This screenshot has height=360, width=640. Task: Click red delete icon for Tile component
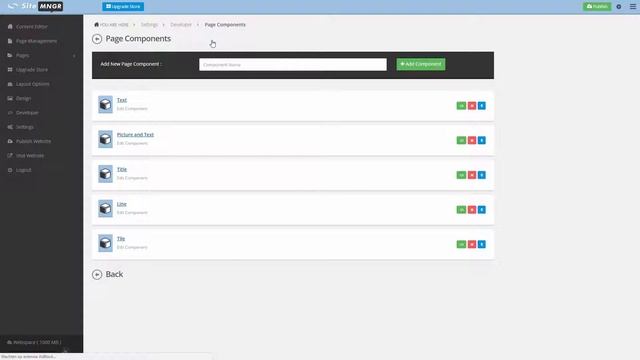pyautogui.click(x=472, y=244)
